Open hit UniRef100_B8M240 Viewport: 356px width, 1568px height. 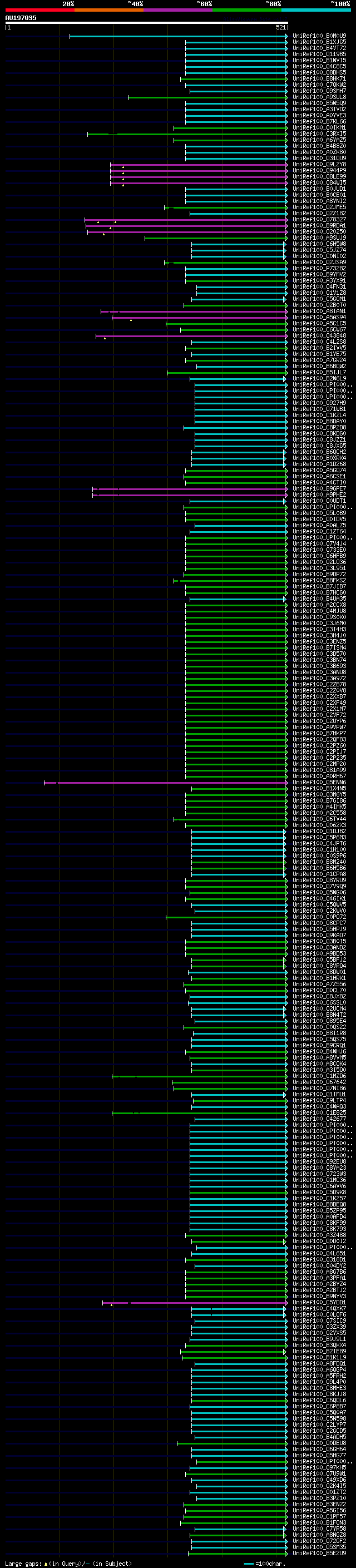[x=319, y=862]
